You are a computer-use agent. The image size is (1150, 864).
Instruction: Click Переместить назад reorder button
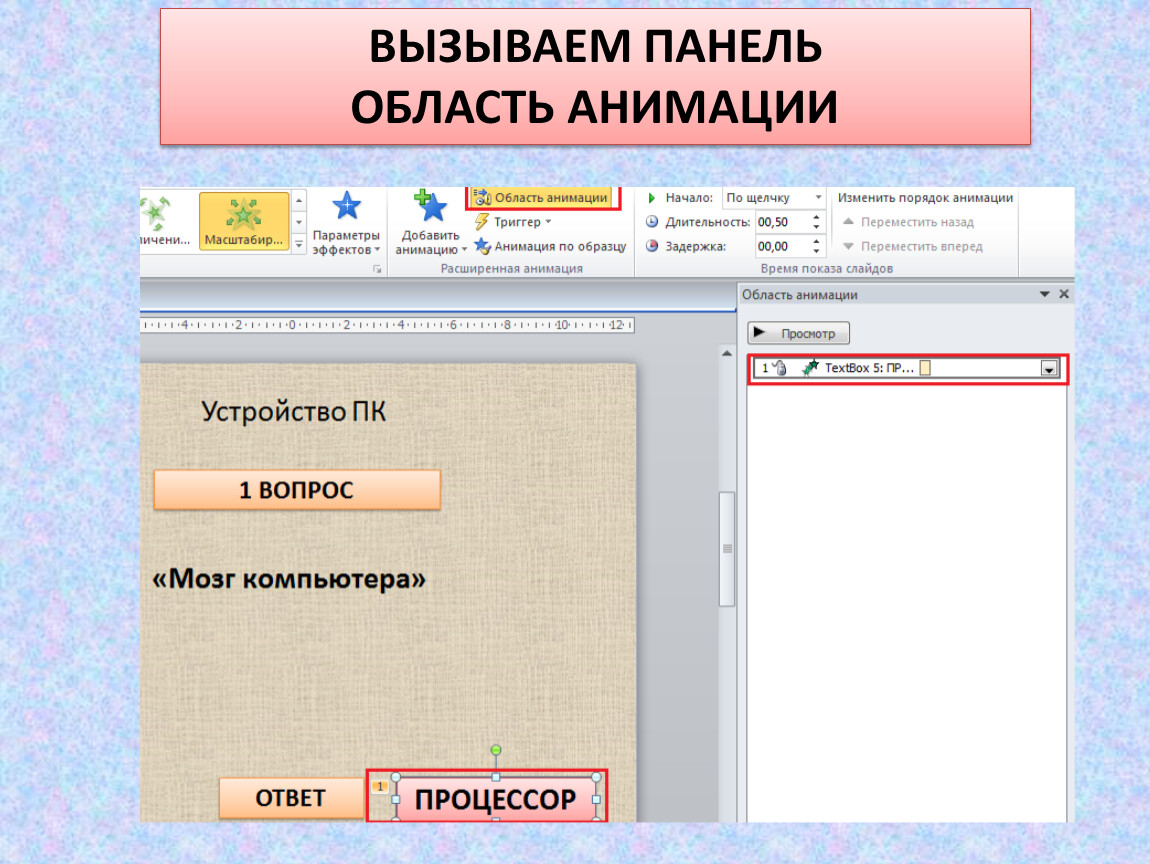(908, 222)
